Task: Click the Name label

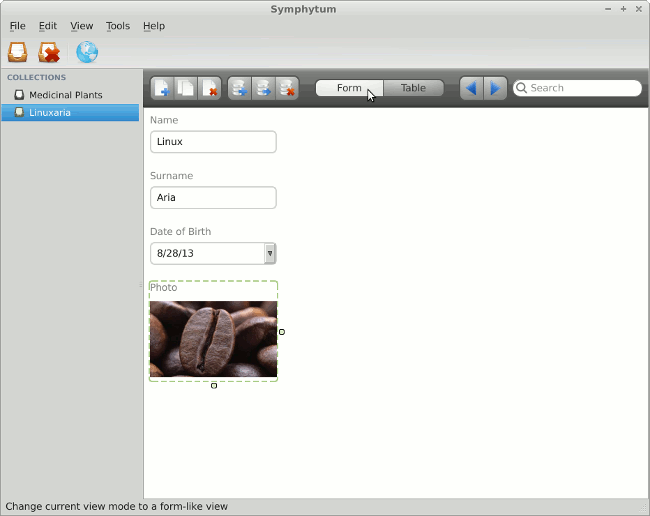Action: coord(164,120)
